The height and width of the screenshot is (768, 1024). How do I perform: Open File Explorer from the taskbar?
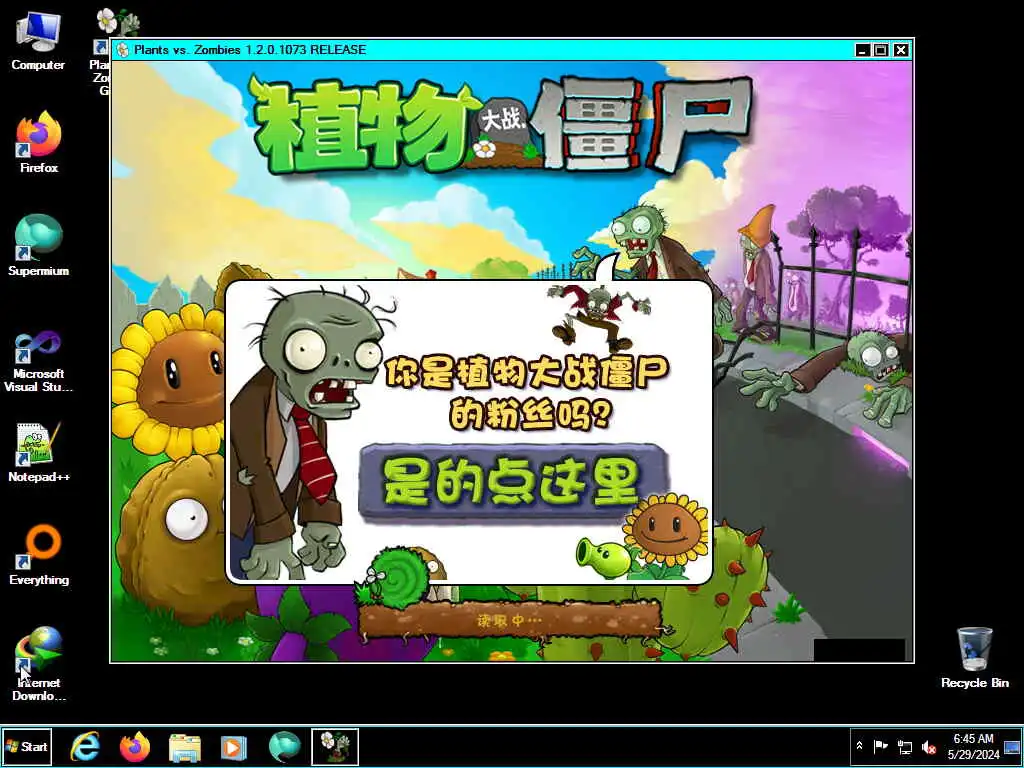[185, 748]
